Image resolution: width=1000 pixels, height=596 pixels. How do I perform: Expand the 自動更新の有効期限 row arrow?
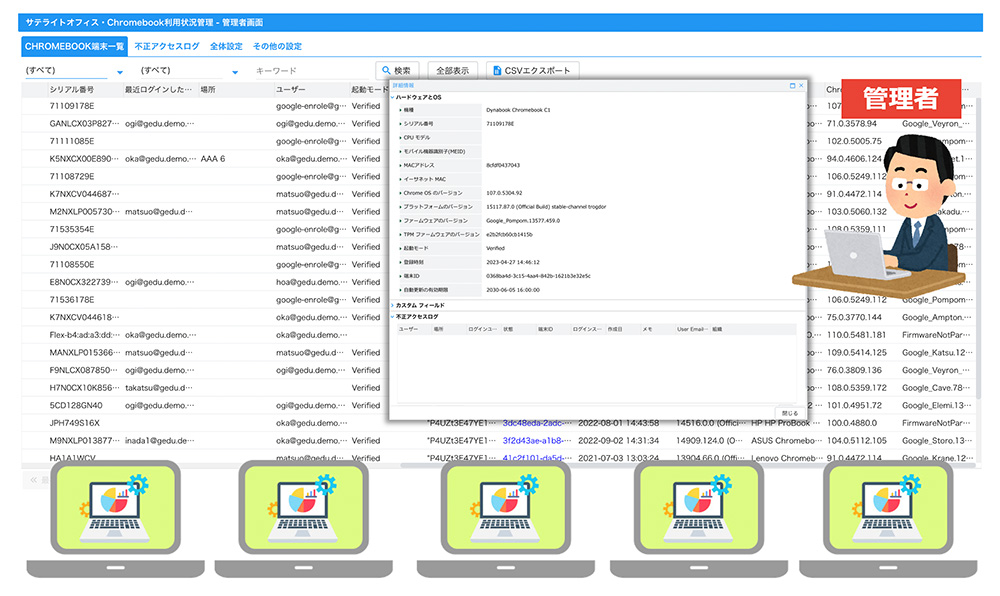tap(401, 290)
